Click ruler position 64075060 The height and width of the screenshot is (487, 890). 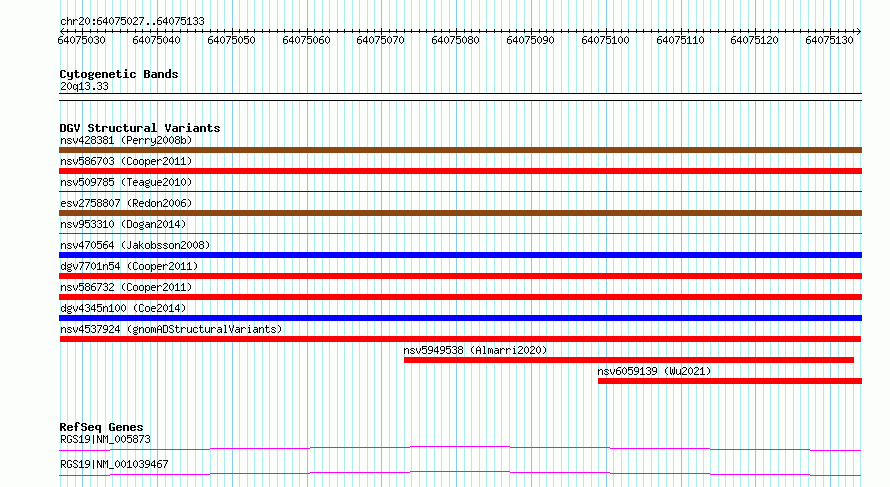click(306, 40)
